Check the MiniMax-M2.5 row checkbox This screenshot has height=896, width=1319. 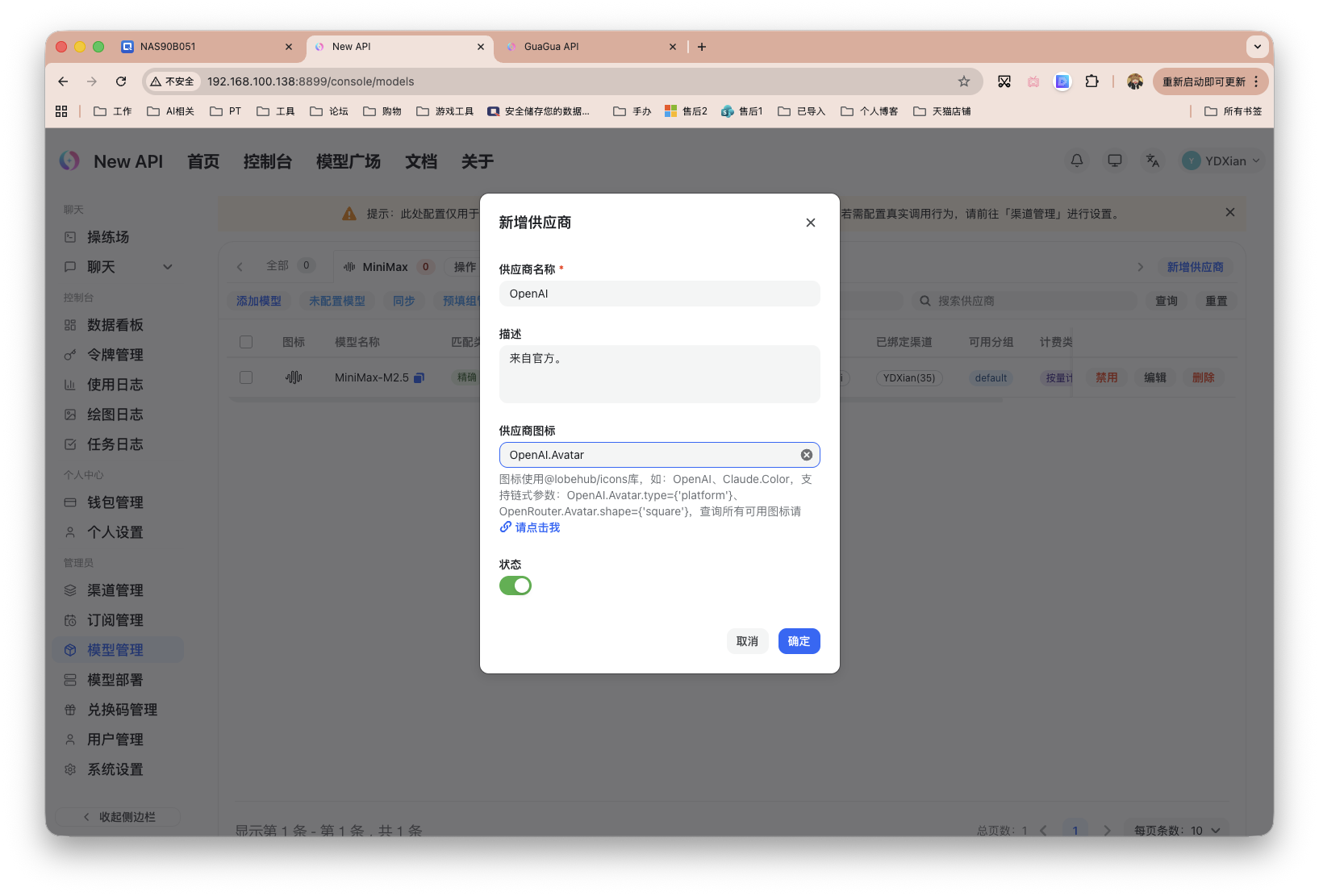246,377
